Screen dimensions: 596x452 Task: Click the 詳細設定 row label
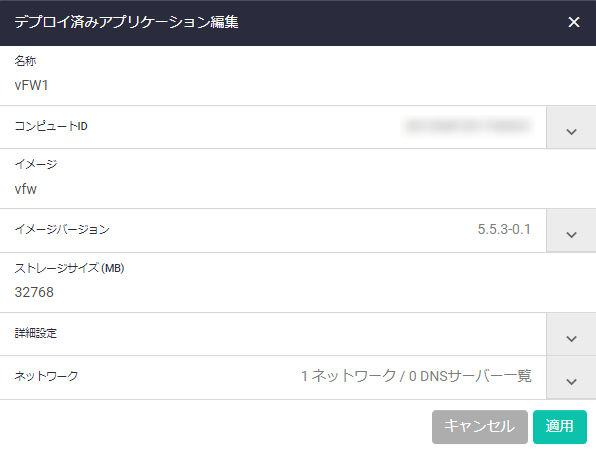[36, 333]
